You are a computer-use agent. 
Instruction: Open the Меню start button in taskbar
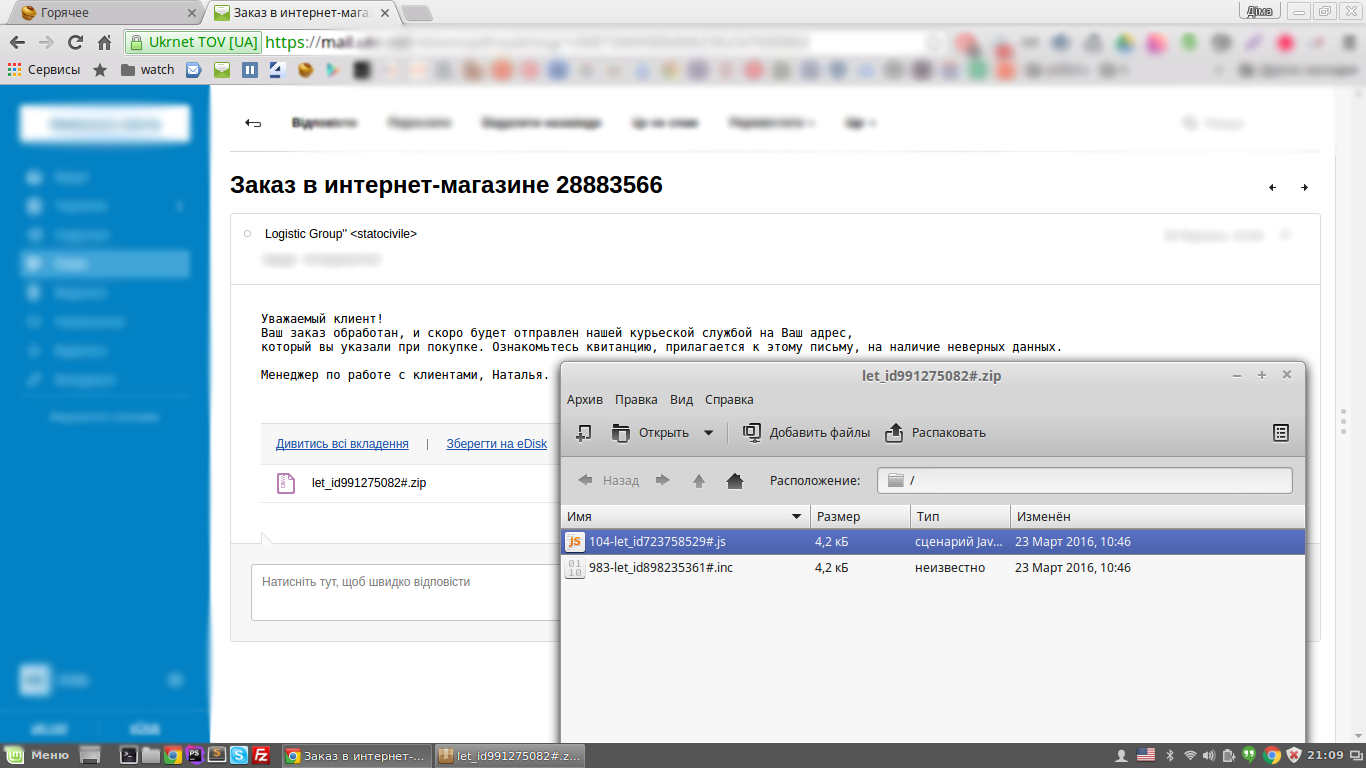pyautogui.click(x=38, y=755)
